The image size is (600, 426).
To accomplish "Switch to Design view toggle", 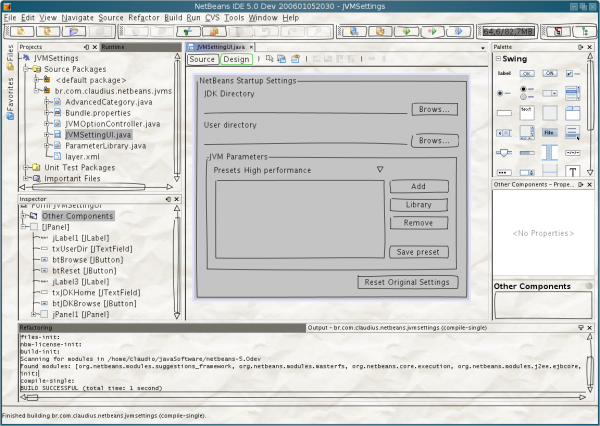I will tap(237, 59).
